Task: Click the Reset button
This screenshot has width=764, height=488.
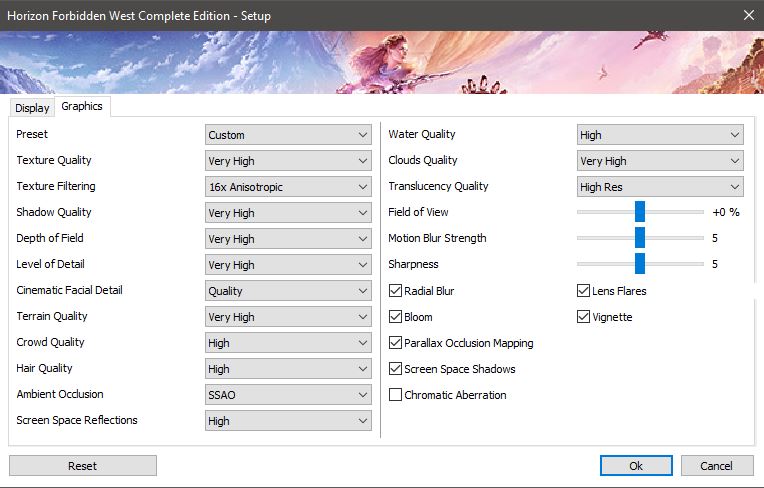Action: (83, 466)
